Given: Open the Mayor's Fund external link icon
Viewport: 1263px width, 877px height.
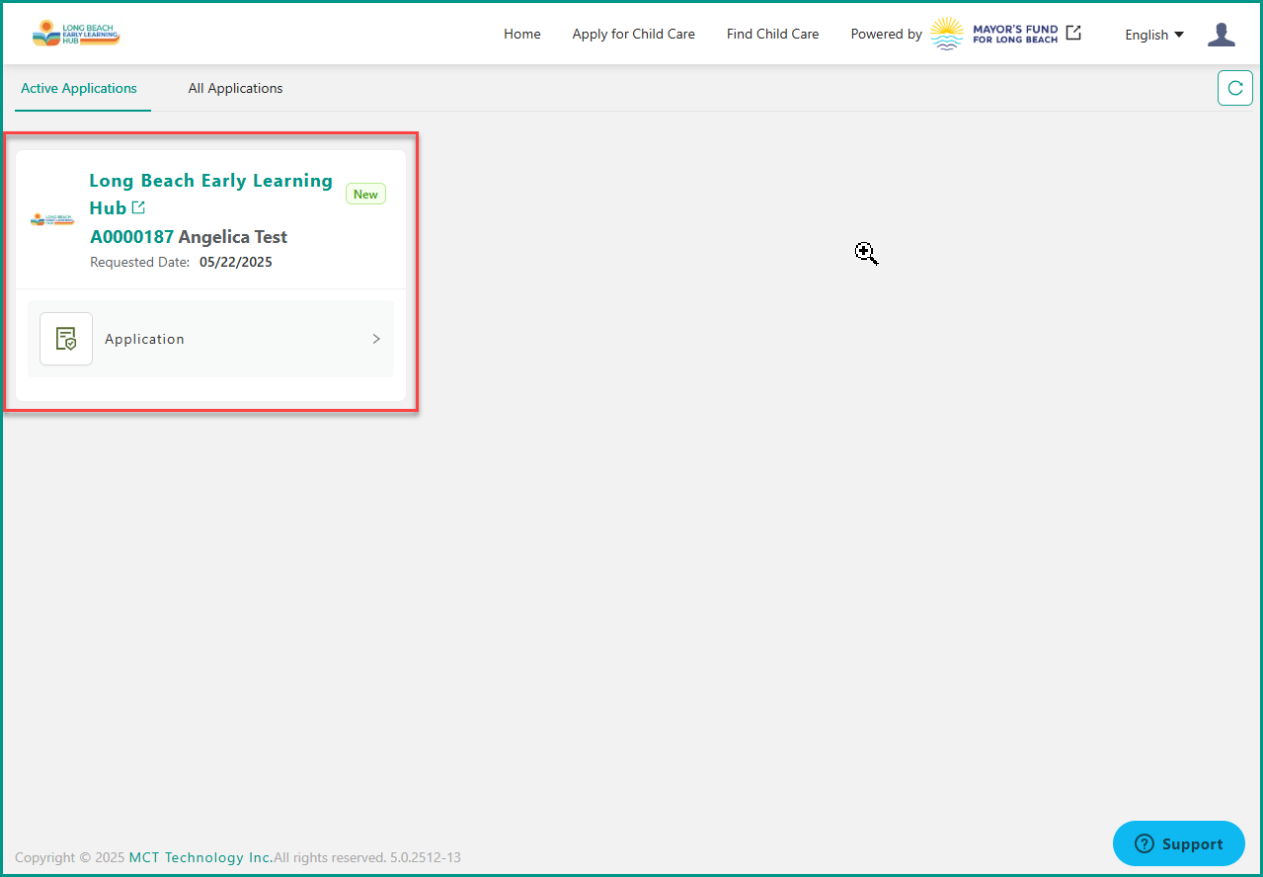Looking at the screenshot, I should tap(1073, 33).
